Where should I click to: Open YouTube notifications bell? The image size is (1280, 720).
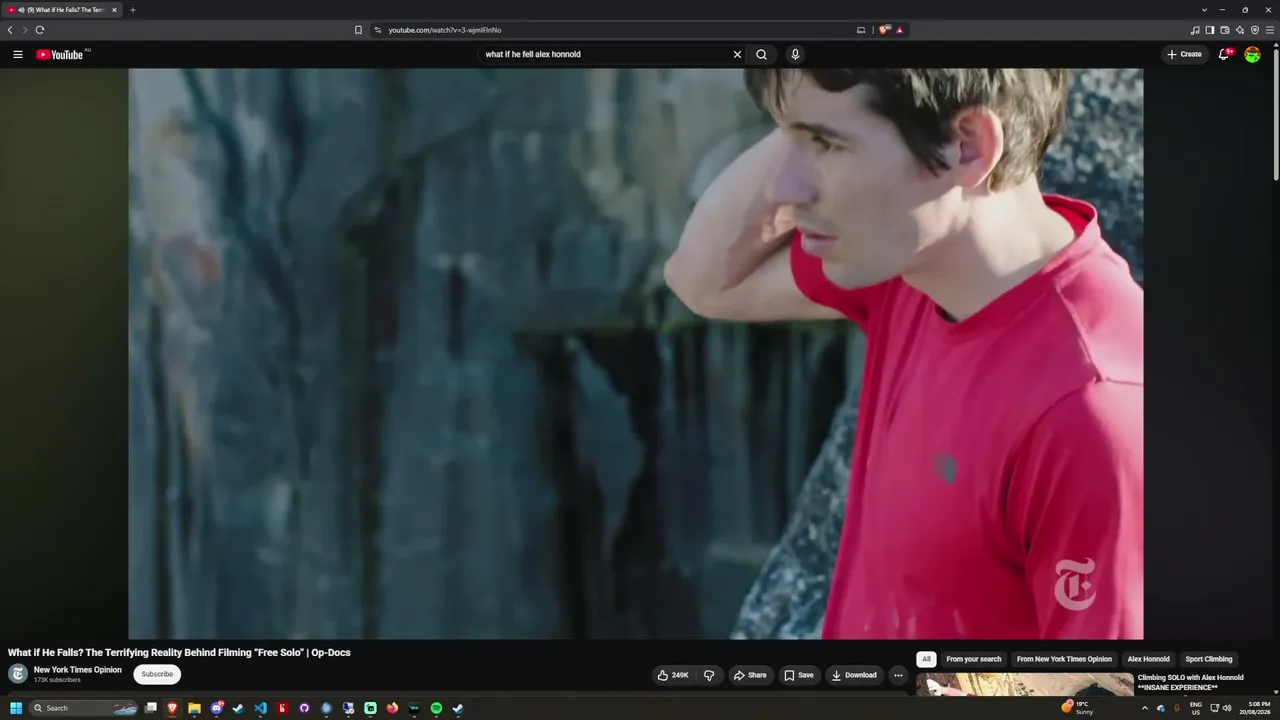point(1223,54)
